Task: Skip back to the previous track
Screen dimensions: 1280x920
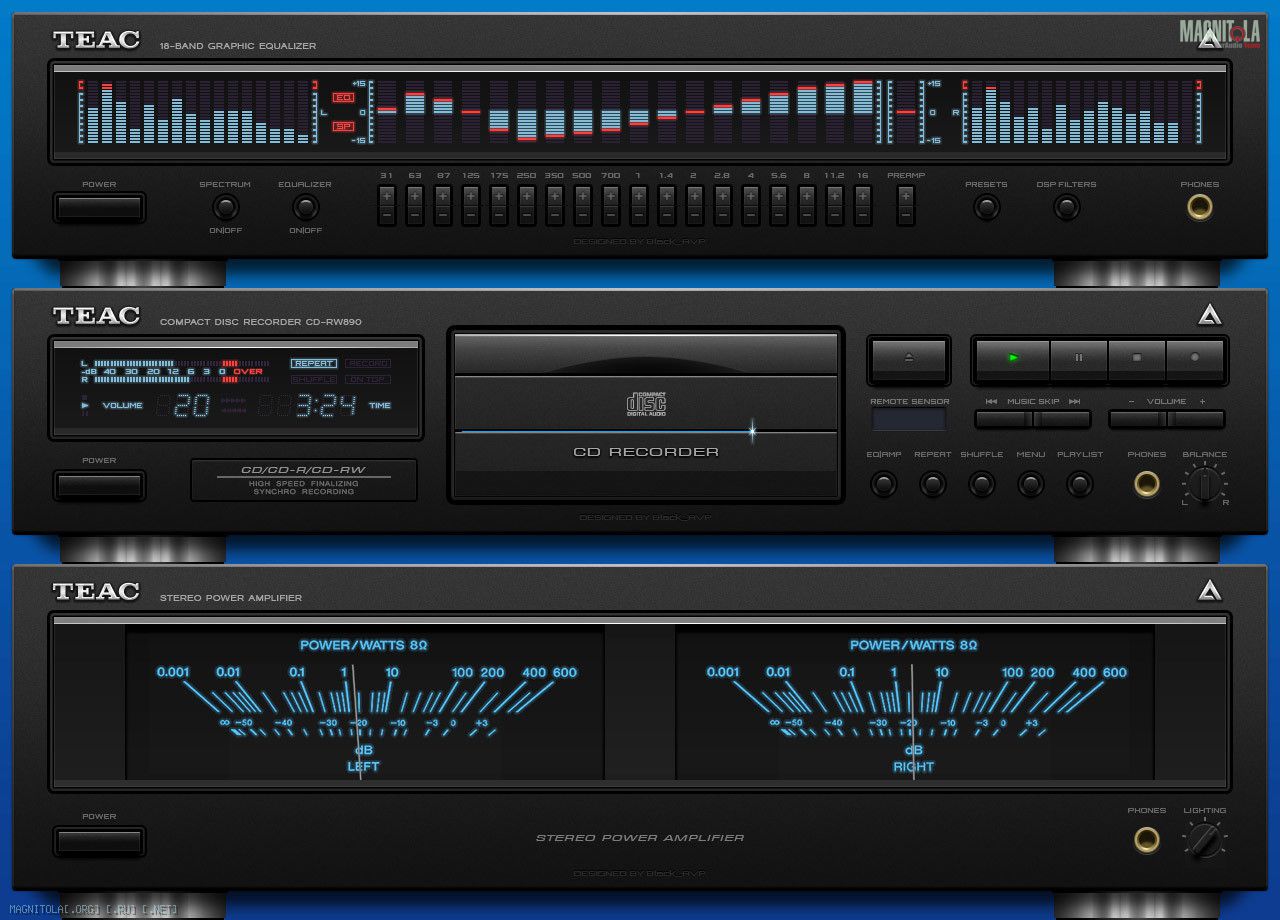Action: pyautogui.click(x=1004, y=419)
